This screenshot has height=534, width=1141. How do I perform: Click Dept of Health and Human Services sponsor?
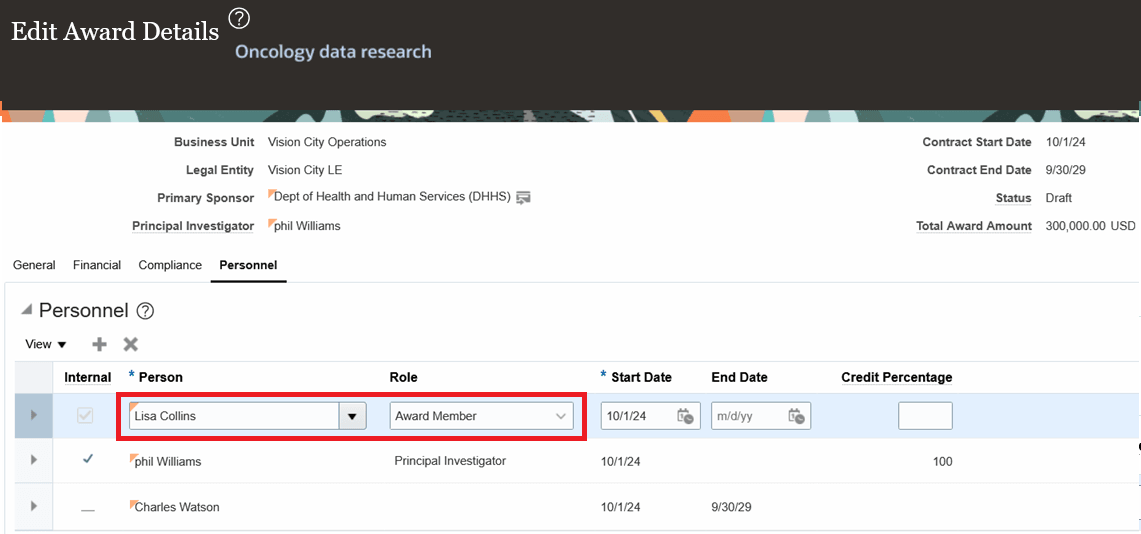pos(393,196)
